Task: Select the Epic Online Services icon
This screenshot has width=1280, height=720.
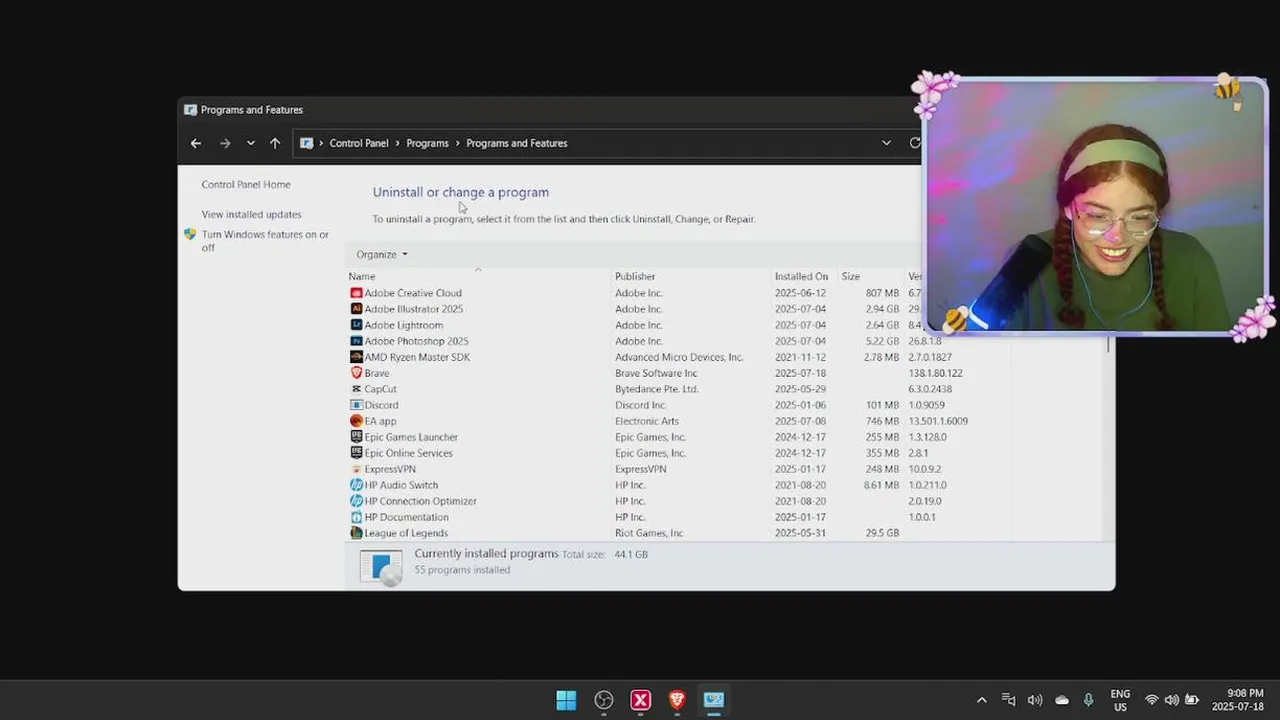Action: coord(356,453)
